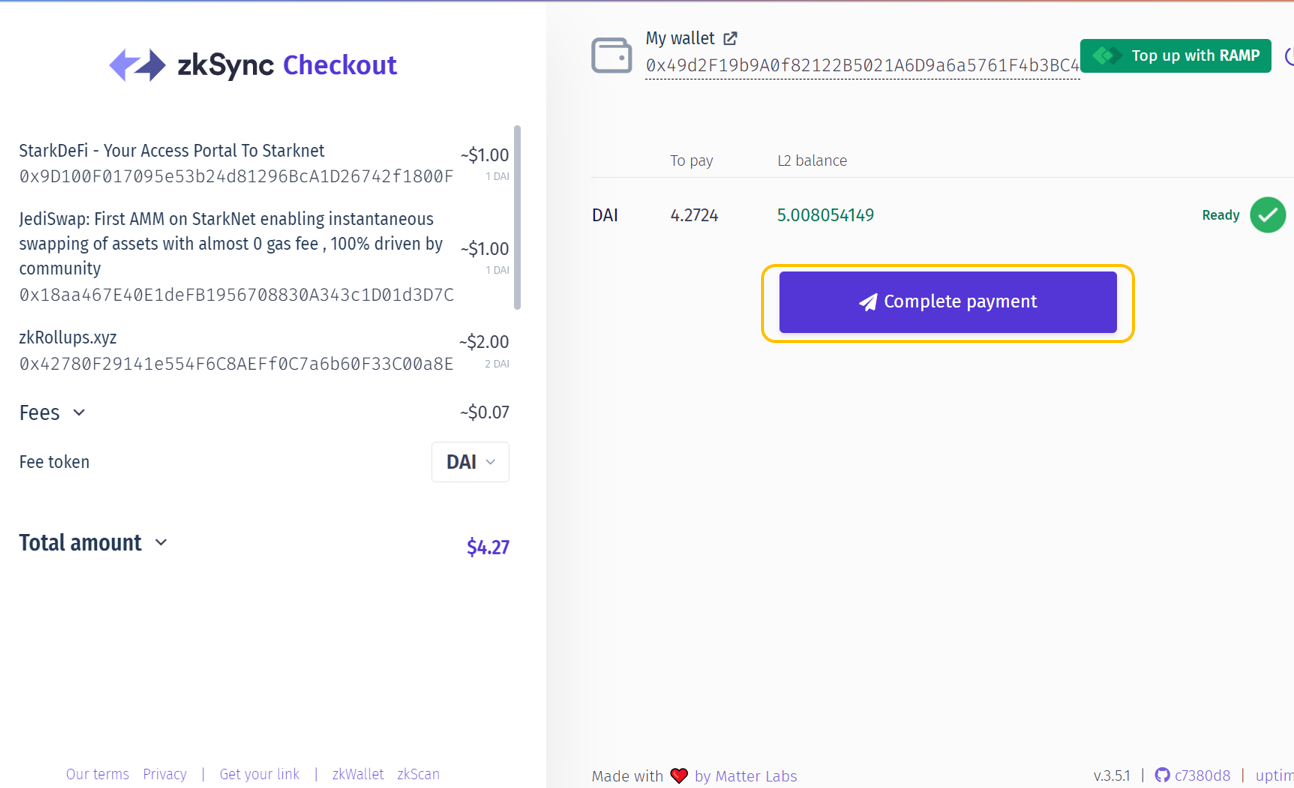
Task: Expand the Fees breakdown chevron
Action: (79, 413)
